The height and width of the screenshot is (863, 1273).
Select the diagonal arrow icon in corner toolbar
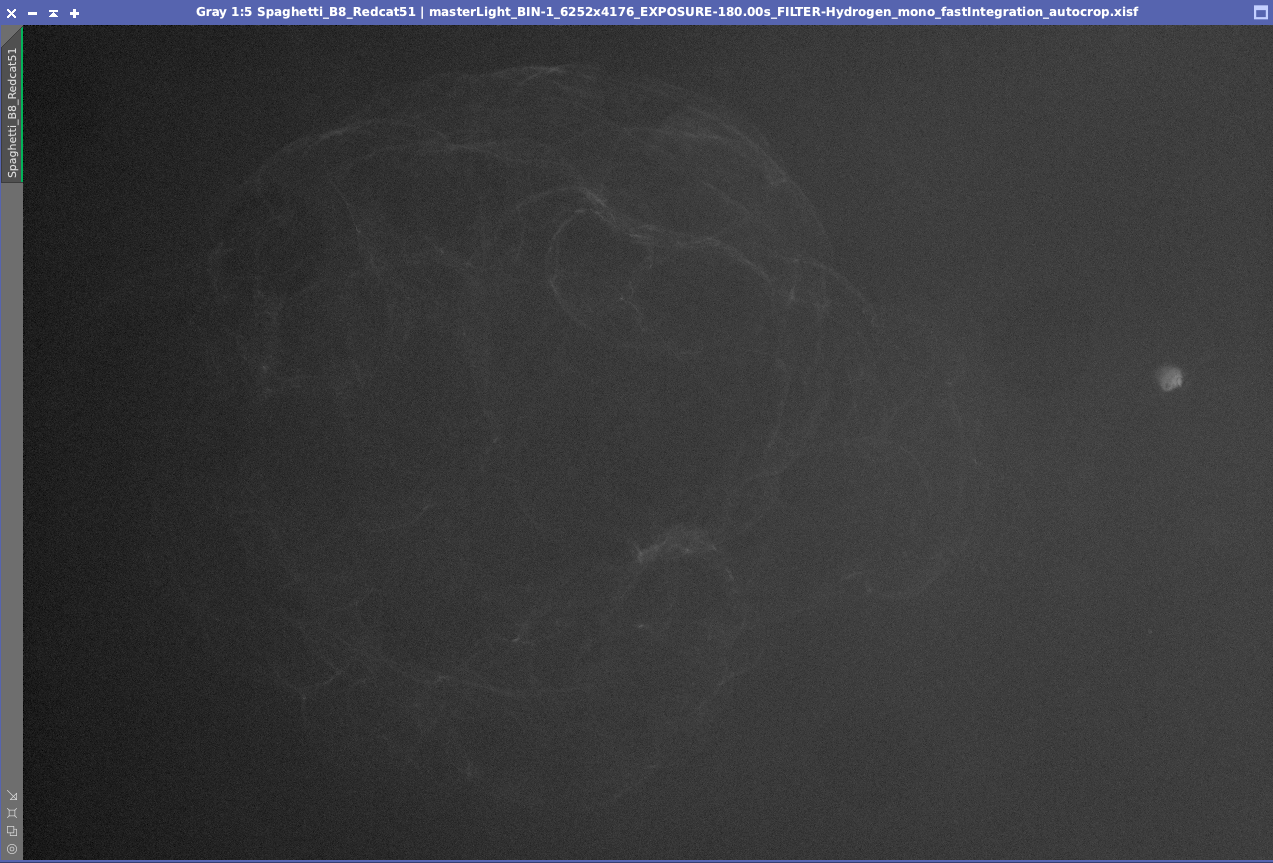pos(13,797)
